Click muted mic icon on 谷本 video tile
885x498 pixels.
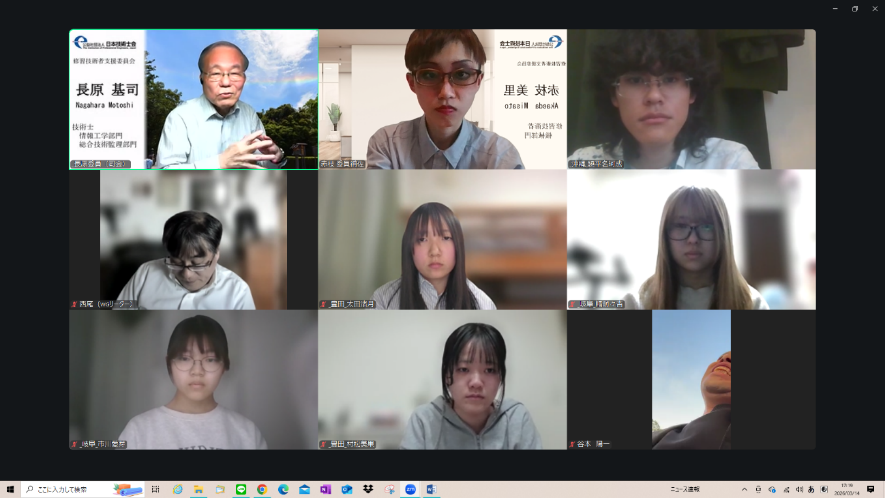click(572, 444)
